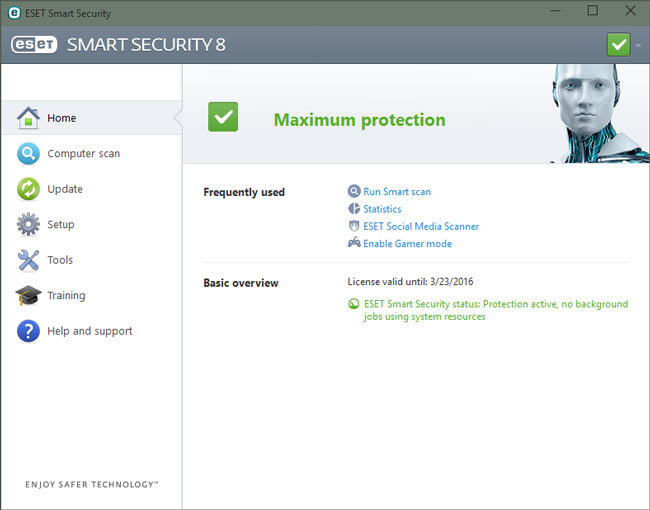Click the ESET Smart Security status message
This screenshot has width=650, height=510.
click(x=495, y=310)
